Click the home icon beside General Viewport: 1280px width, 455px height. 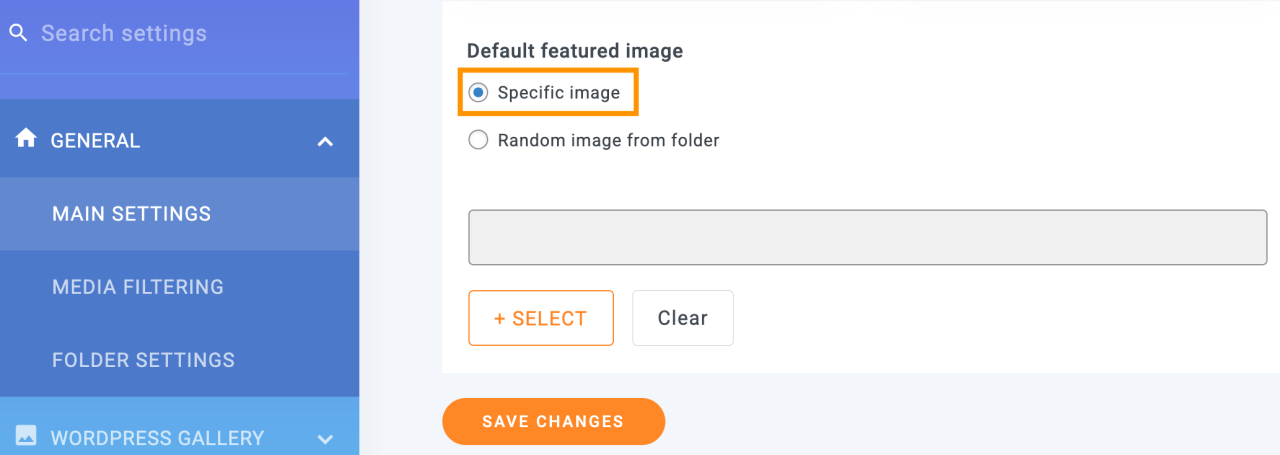(x=26, y=139)
